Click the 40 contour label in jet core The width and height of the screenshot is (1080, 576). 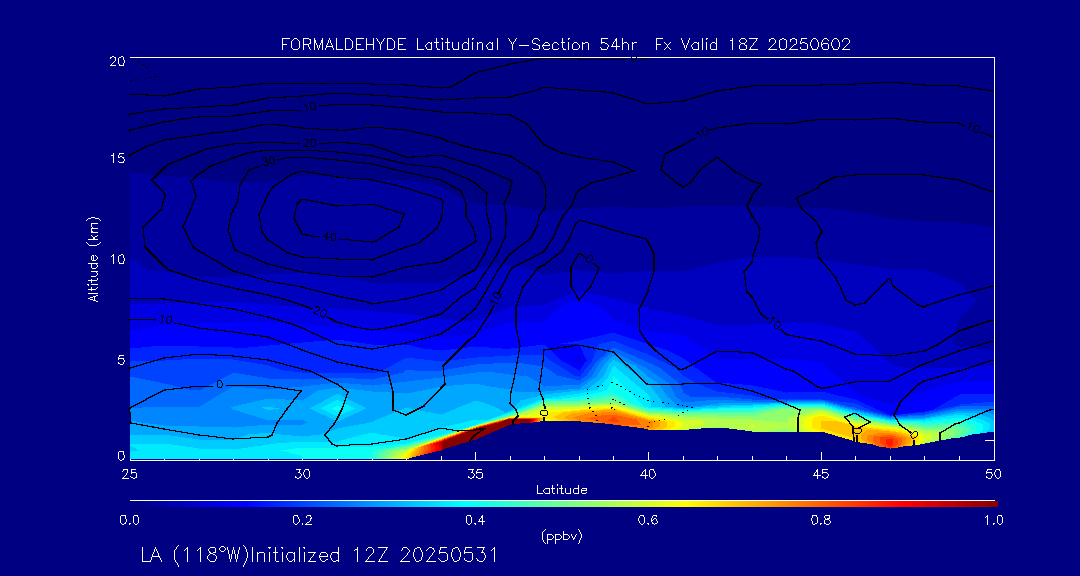[x=329, y=237]
